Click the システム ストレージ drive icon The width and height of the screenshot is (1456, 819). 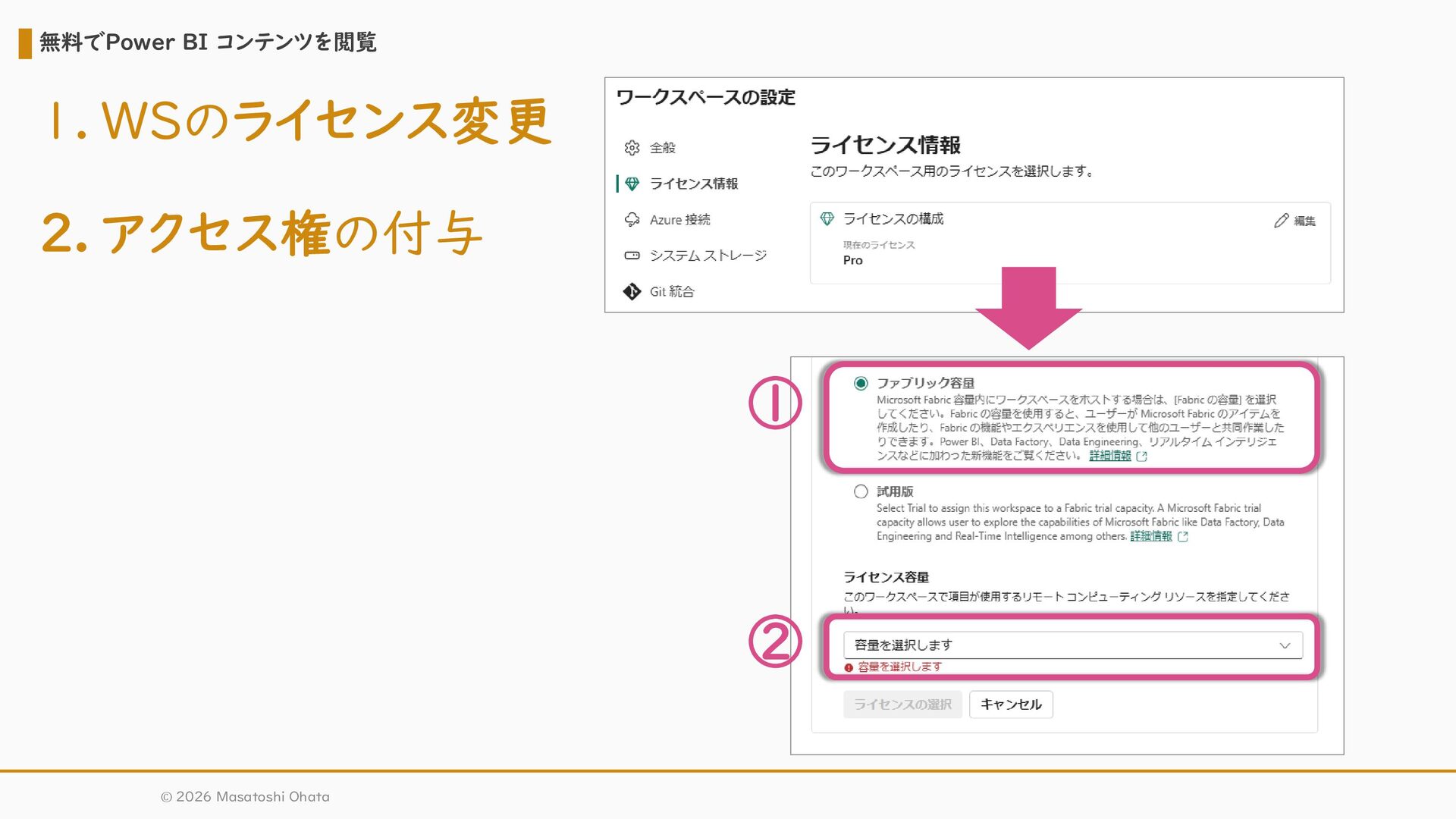tap(632, 256)
